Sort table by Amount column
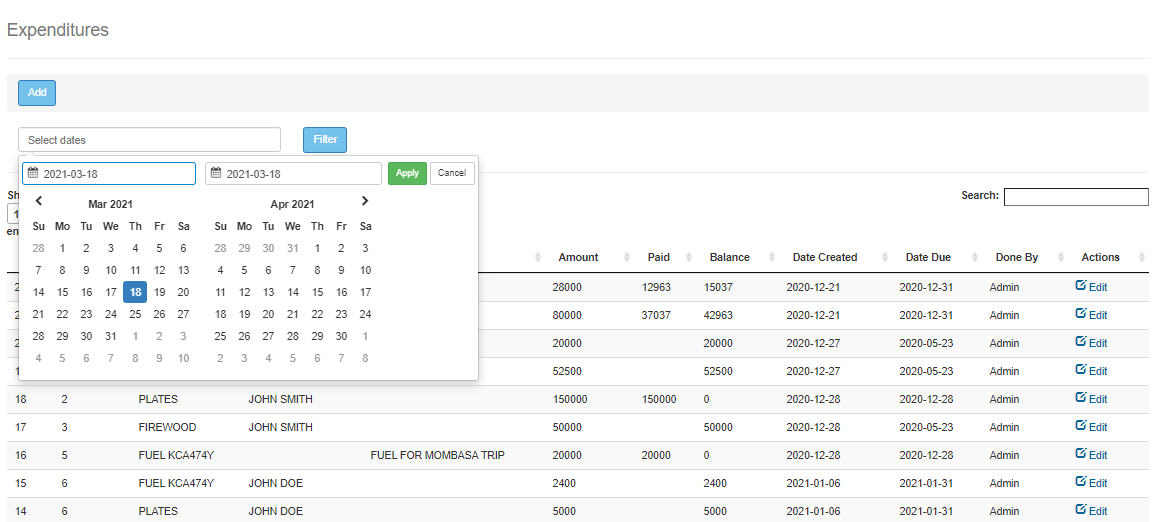1153x522 pixels. [x=578, y=258]
